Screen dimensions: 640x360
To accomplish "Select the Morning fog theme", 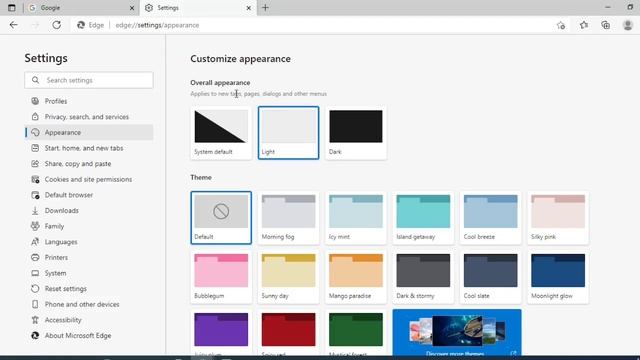I will click(x=289, y=218).
